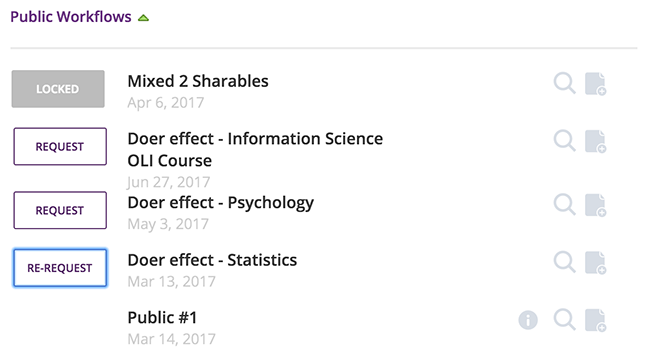Image resolution: width=650 pixels, height=362 pixels.
Task: Click the LOCKED button for Mixed 2 Sharables
Action: [x=58, y=89]
